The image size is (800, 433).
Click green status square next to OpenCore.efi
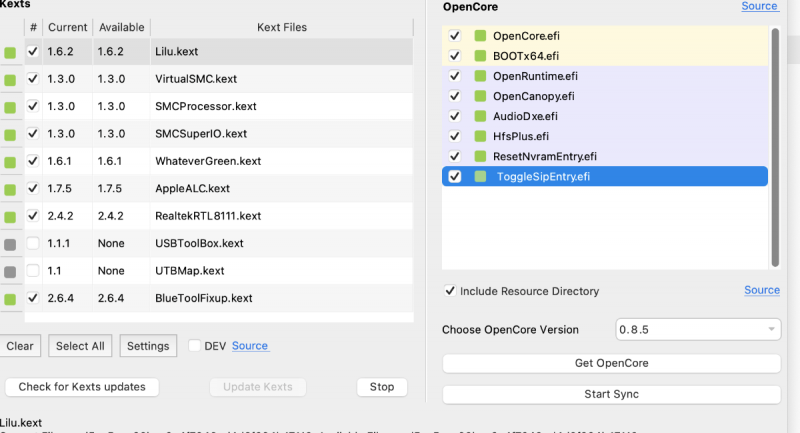pyautogui.click(x=481, y=36)
